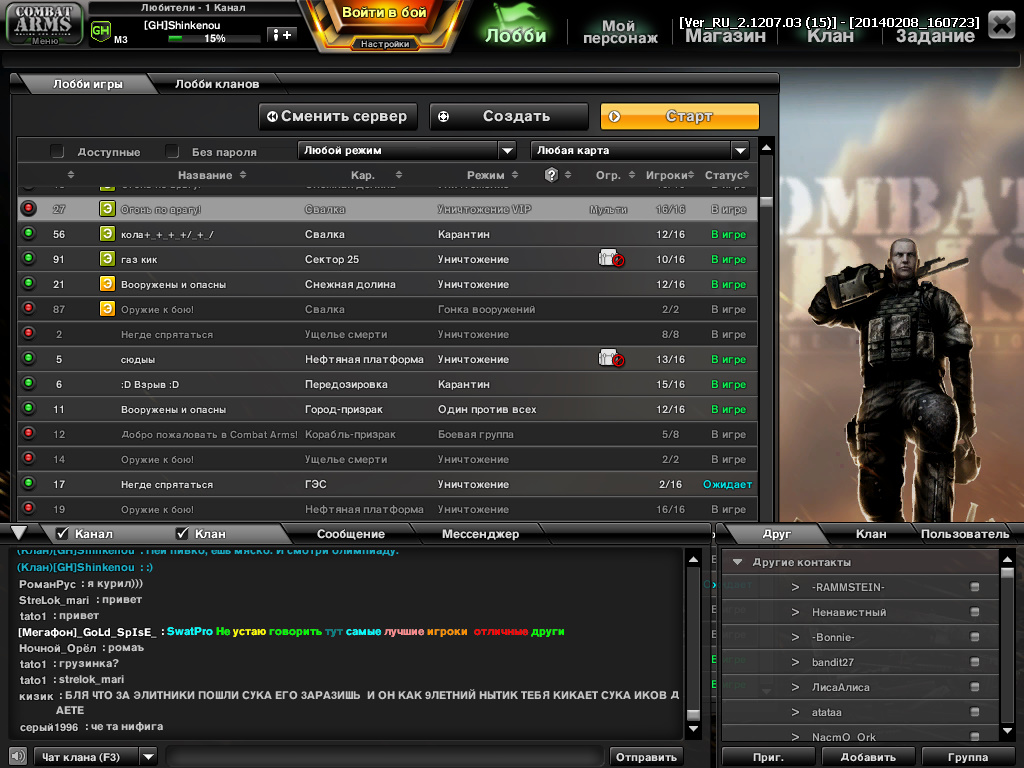Click the red status dot for room 19

[28, 507]
